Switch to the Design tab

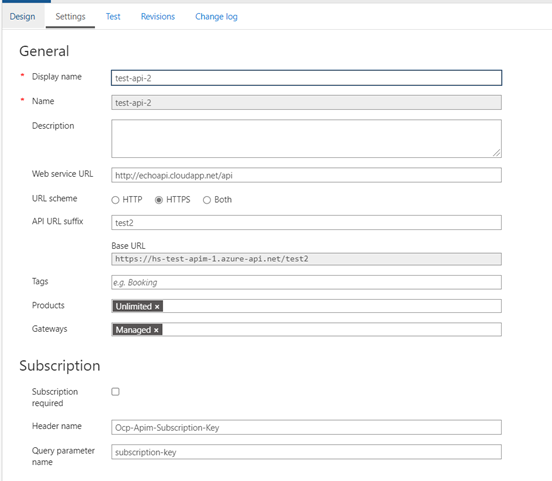23,17
